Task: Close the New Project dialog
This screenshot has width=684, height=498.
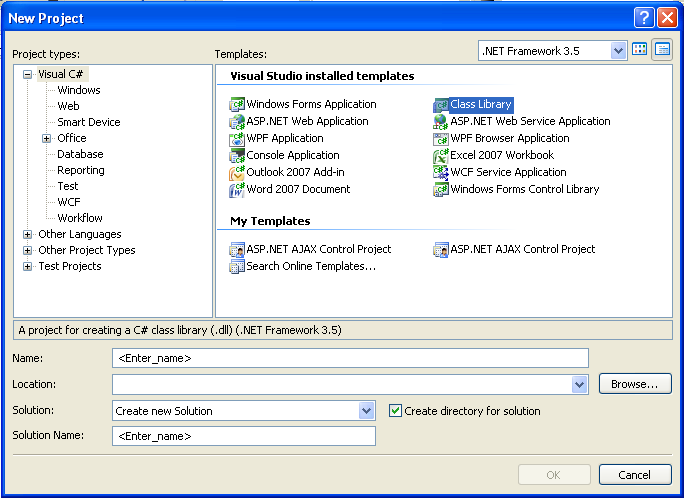Action: click(x=667, y=18)
